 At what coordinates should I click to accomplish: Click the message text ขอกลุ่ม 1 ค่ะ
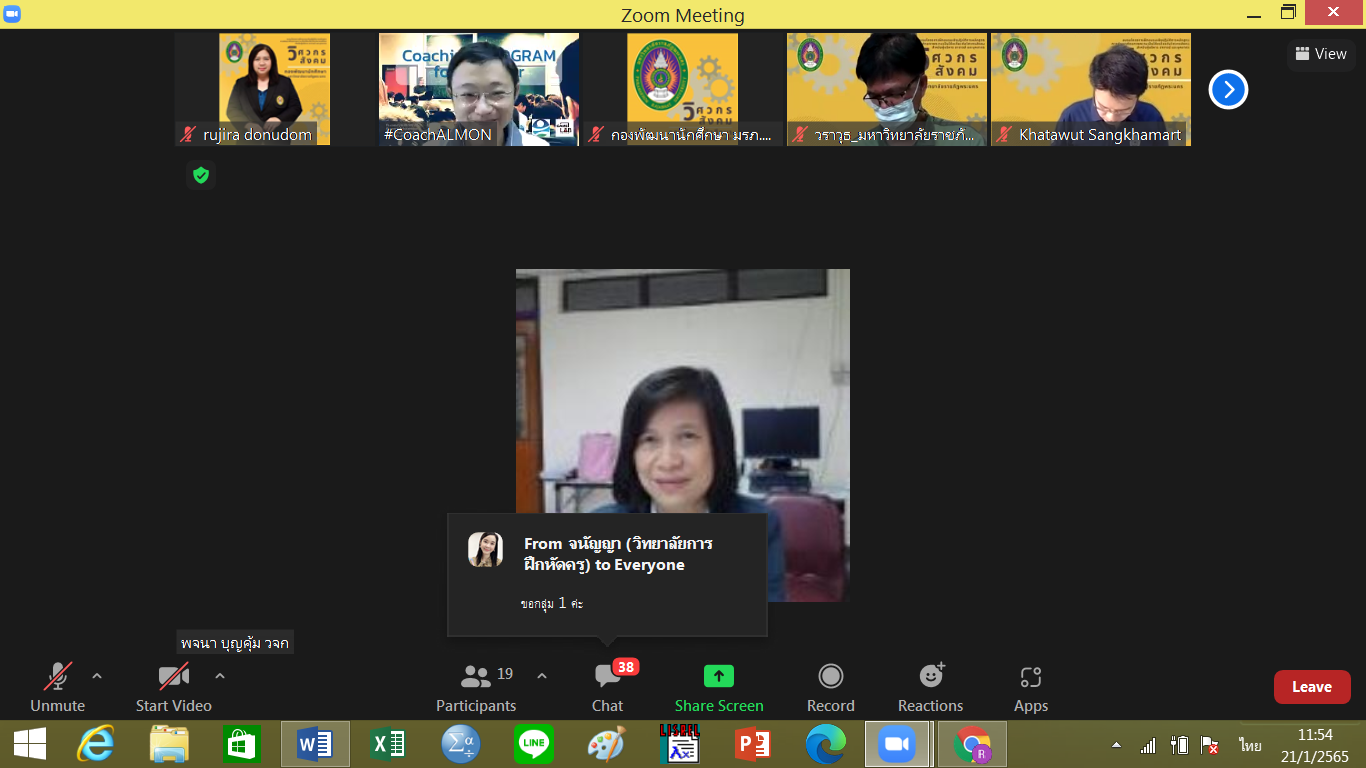[551, 604]
